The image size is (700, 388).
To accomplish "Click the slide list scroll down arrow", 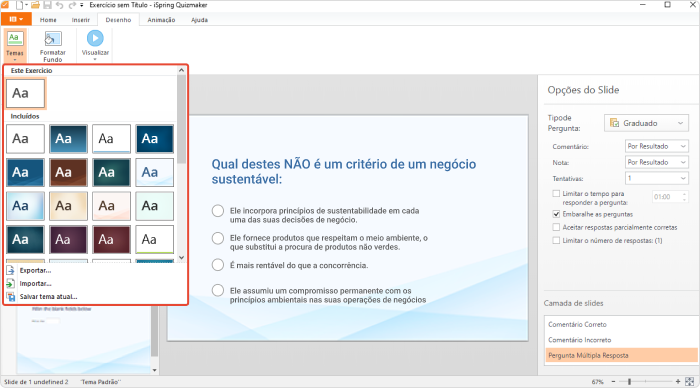I will (x=154, y=370).
